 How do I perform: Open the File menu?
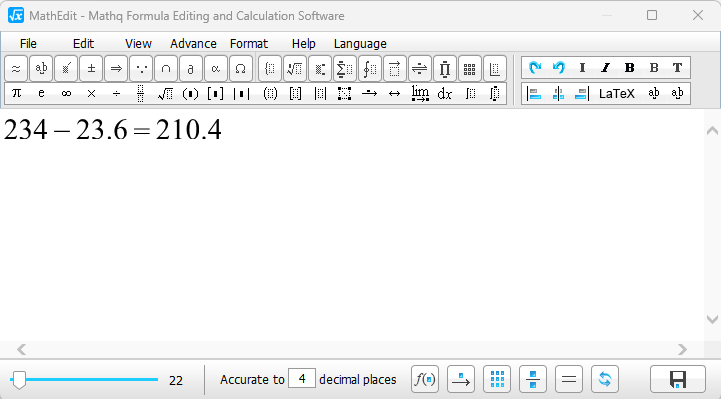click(28, 44)
